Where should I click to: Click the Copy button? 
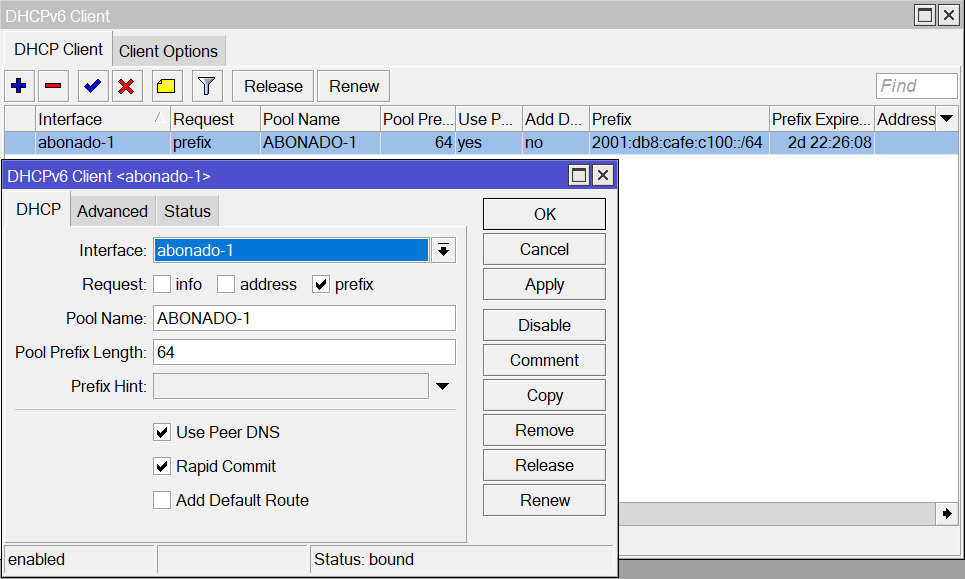click(543, 394)
